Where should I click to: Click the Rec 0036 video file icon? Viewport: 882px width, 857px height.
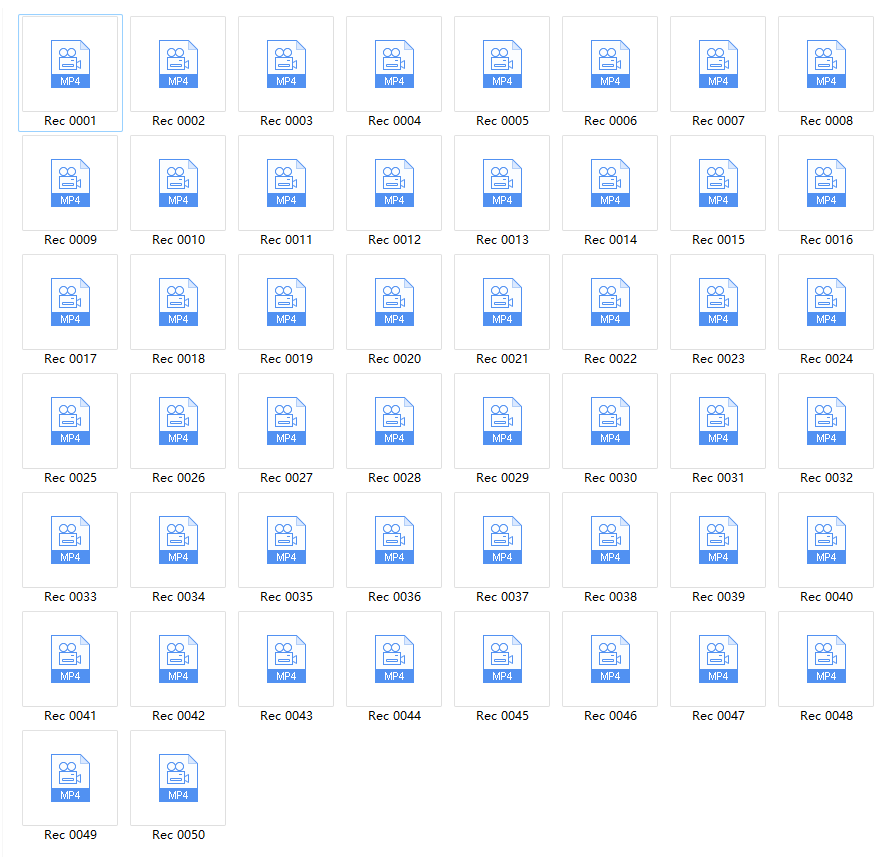pos(394,540)
